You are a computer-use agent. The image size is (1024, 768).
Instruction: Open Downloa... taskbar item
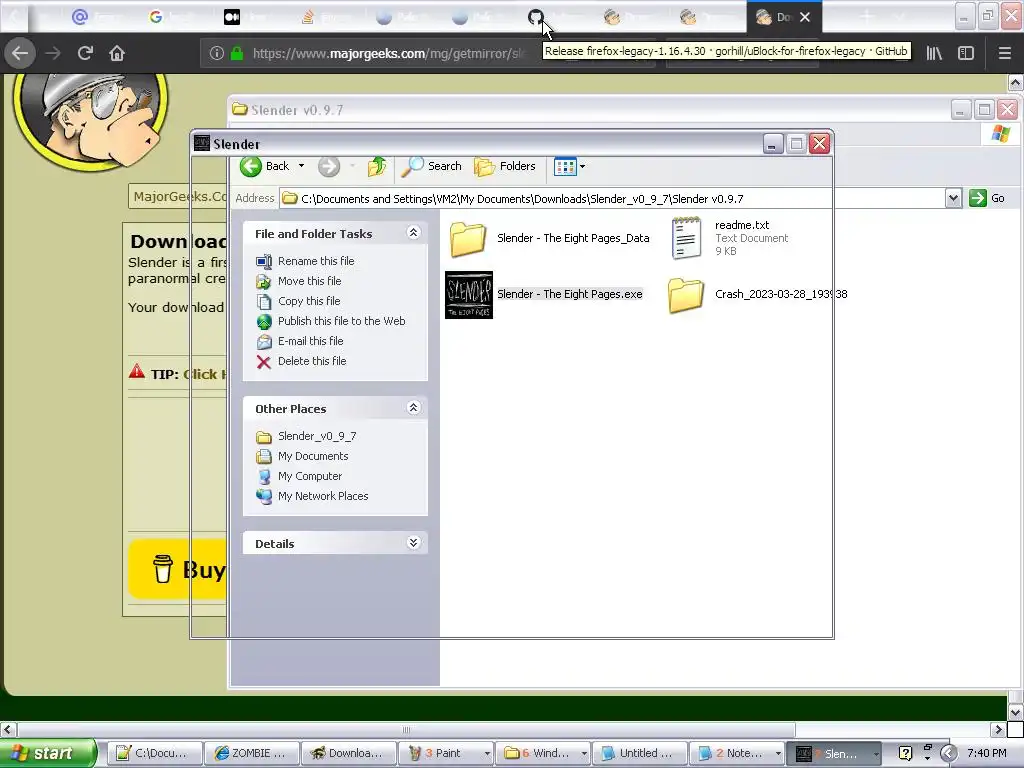click(349, 753)
